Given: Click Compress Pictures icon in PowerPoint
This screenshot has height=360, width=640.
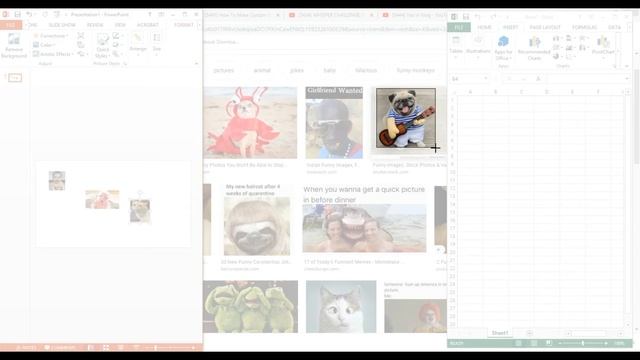Looking at the screenshot, I should click(81, 36).
